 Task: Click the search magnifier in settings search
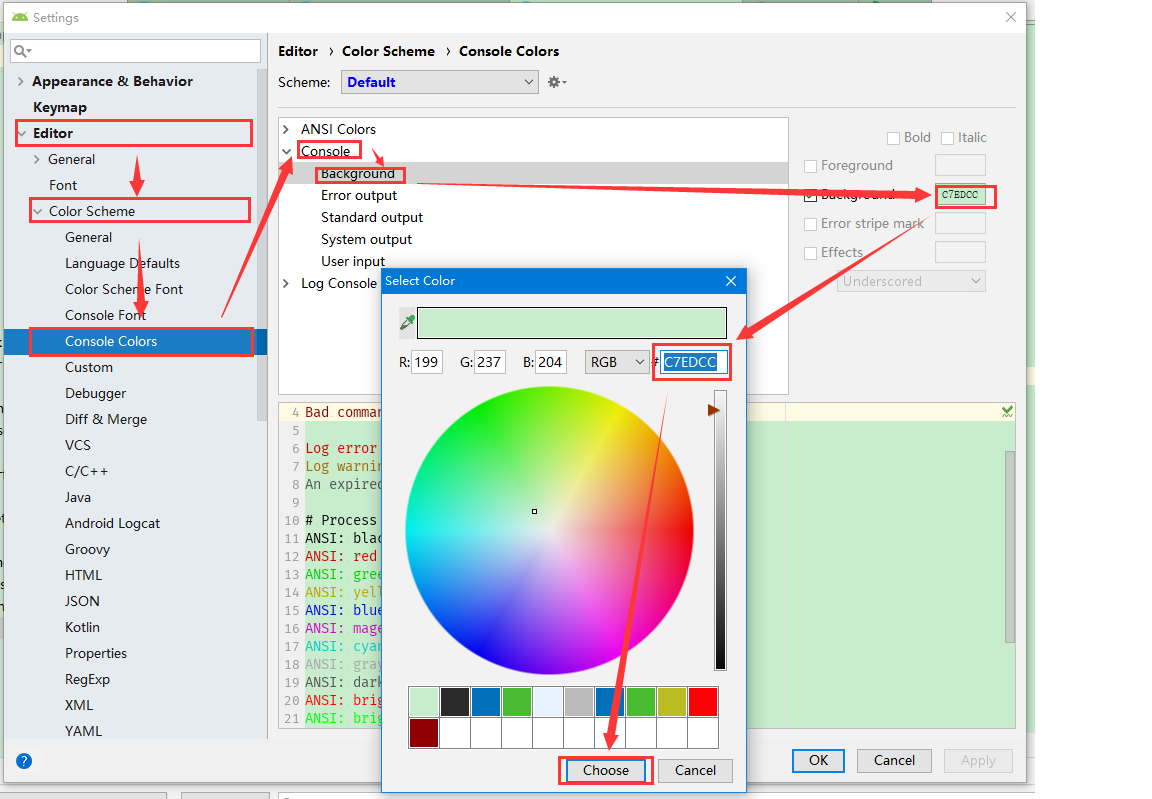(x=20, y=50)
